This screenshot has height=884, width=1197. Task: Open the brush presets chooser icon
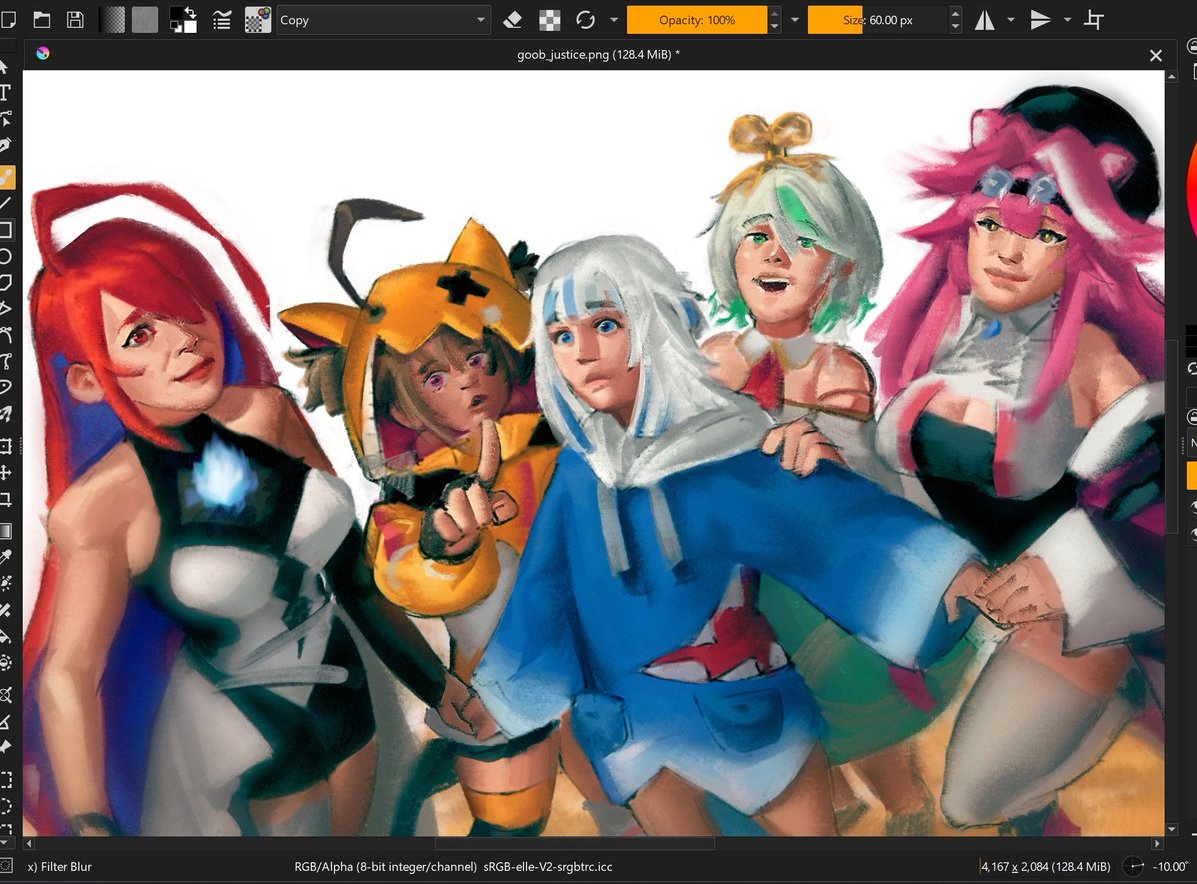(257, 20)
